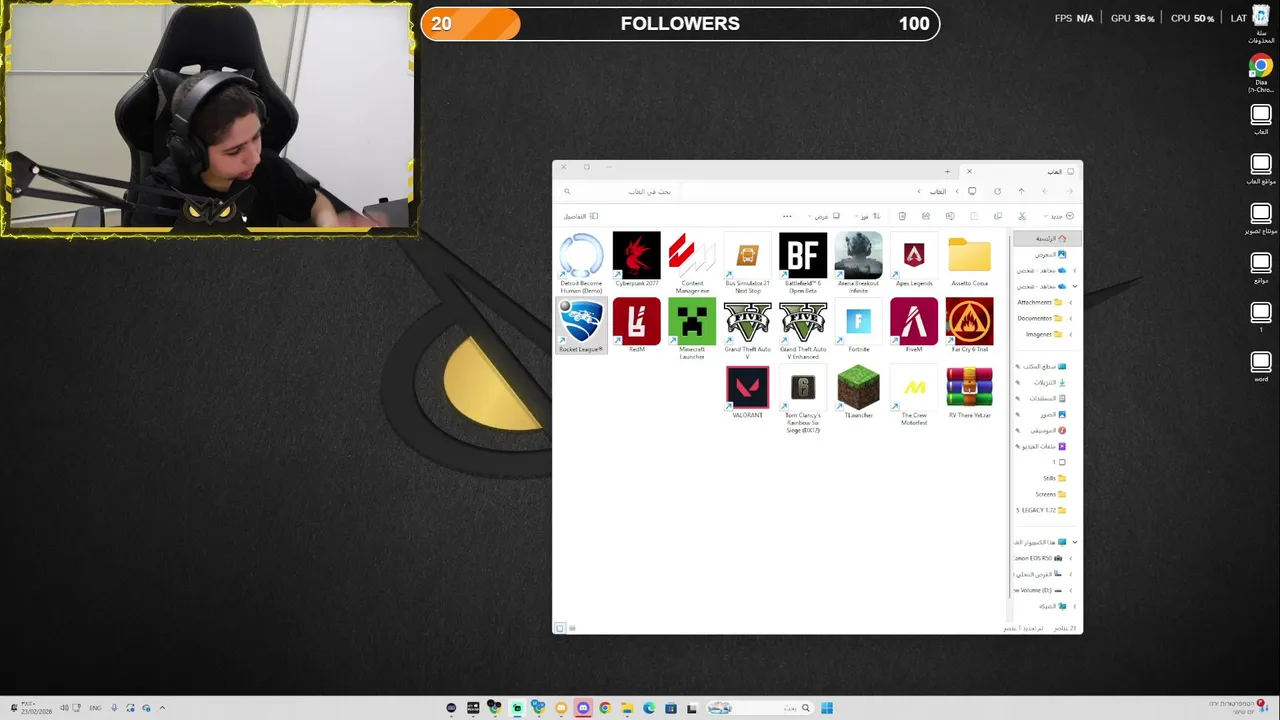Viewport: 1280px width, 720px height.
Task: Select the Grand Theft Auto V shortcut
Action: click(748, 328)
